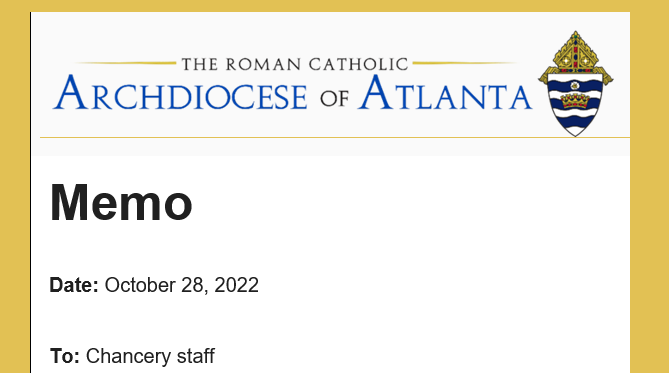This screenshot has width=669, height=373.
Task: Click the blue word "Archdiocese" in logo
Action: point(180,93)
